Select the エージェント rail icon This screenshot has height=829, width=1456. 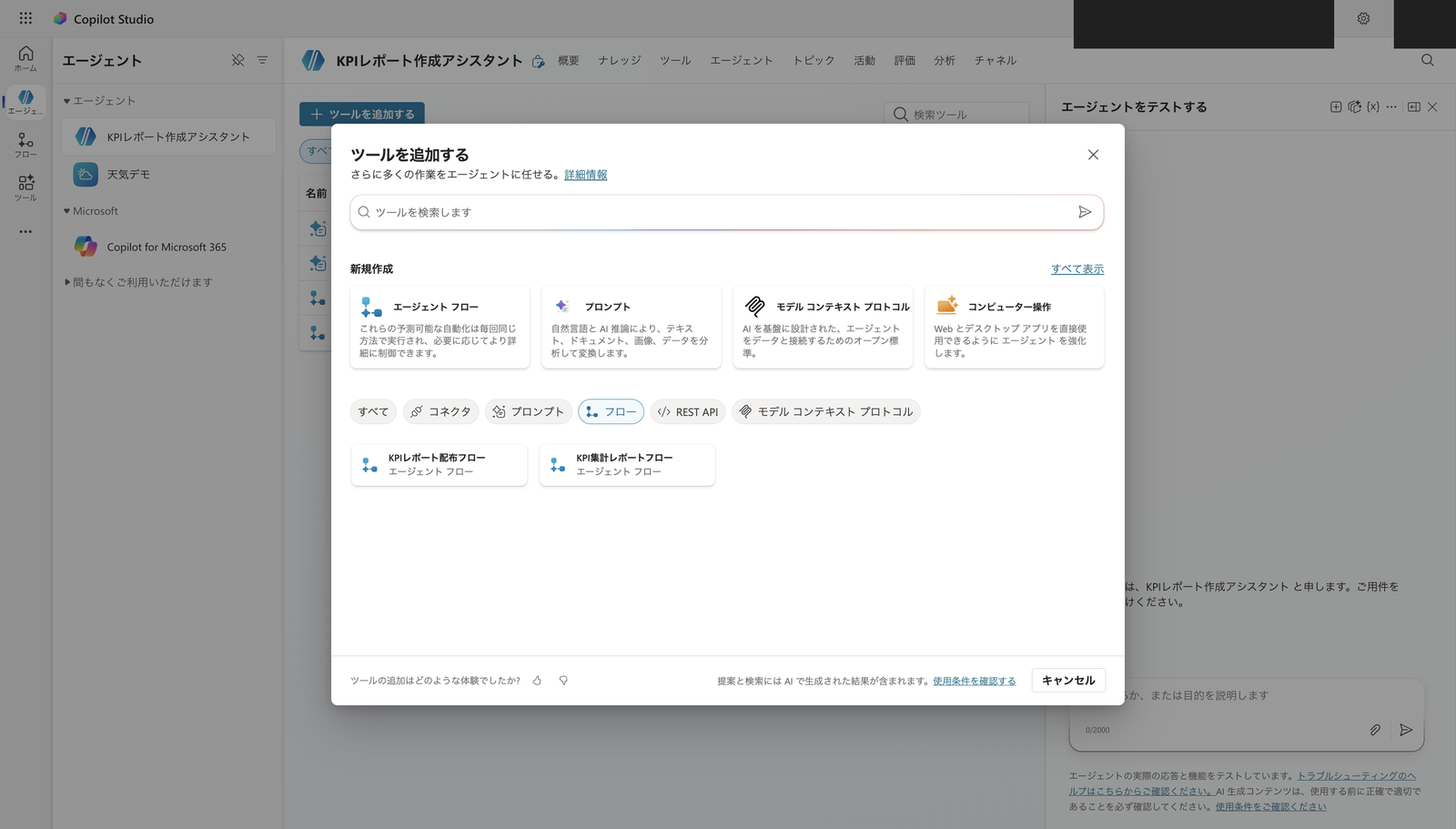click(25, 102)
